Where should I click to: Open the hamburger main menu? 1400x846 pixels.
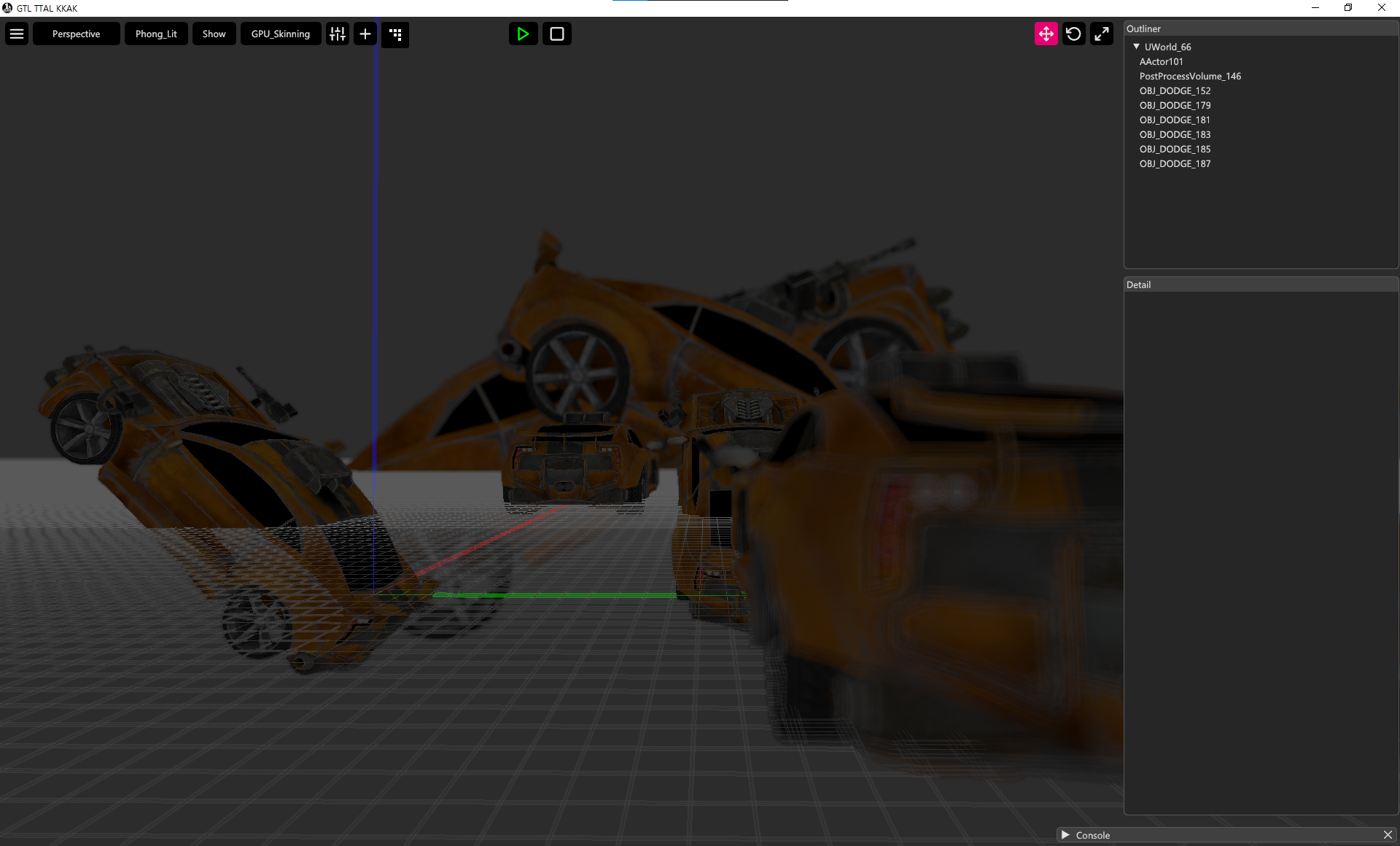(16, 34)
